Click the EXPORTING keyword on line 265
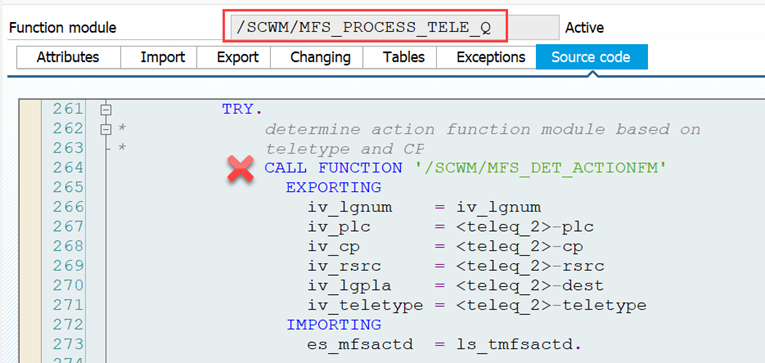The width and height of the screenshot is (765, 363). point(333,188)
